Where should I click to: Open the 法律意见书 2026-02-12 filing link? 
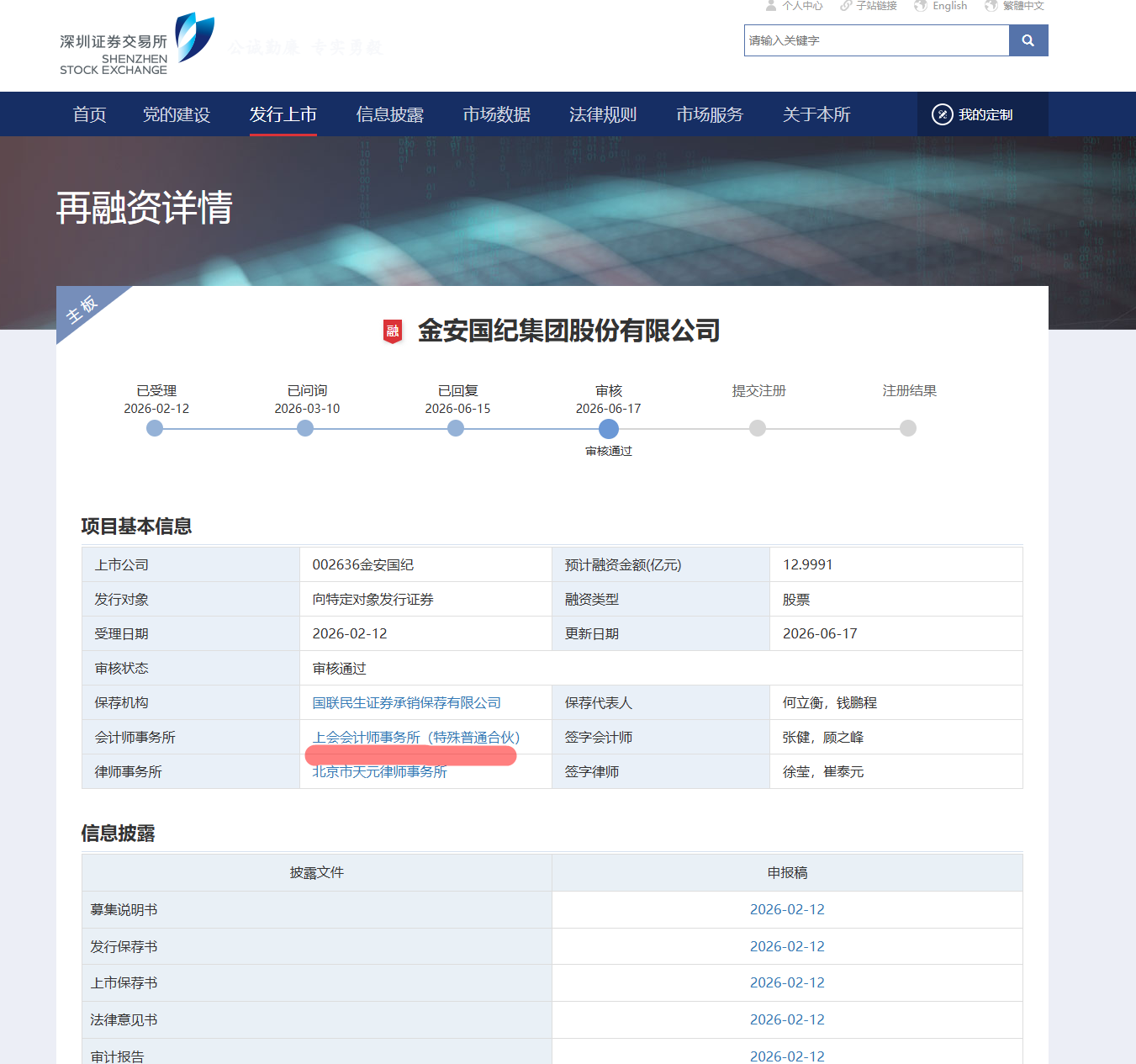[787, 1020]
